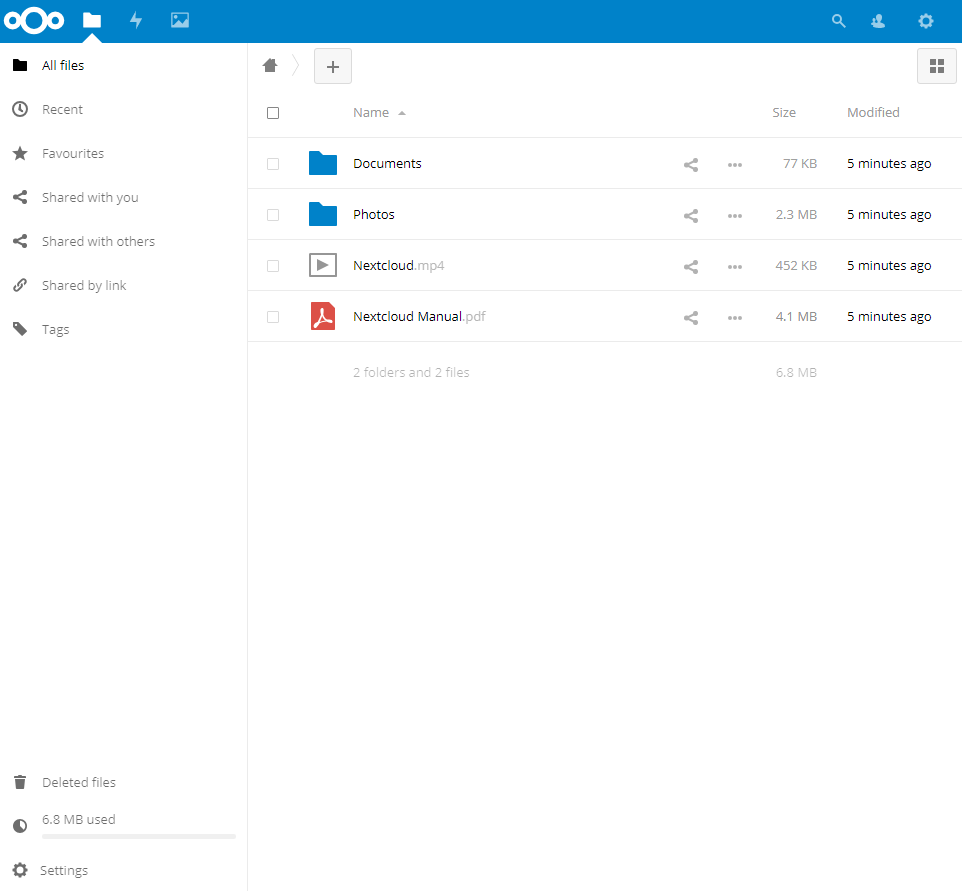Click the Nextcloud logo
The width and height of the screenshot is (962, 891).
pyautogui.click(x=34, y=21)
